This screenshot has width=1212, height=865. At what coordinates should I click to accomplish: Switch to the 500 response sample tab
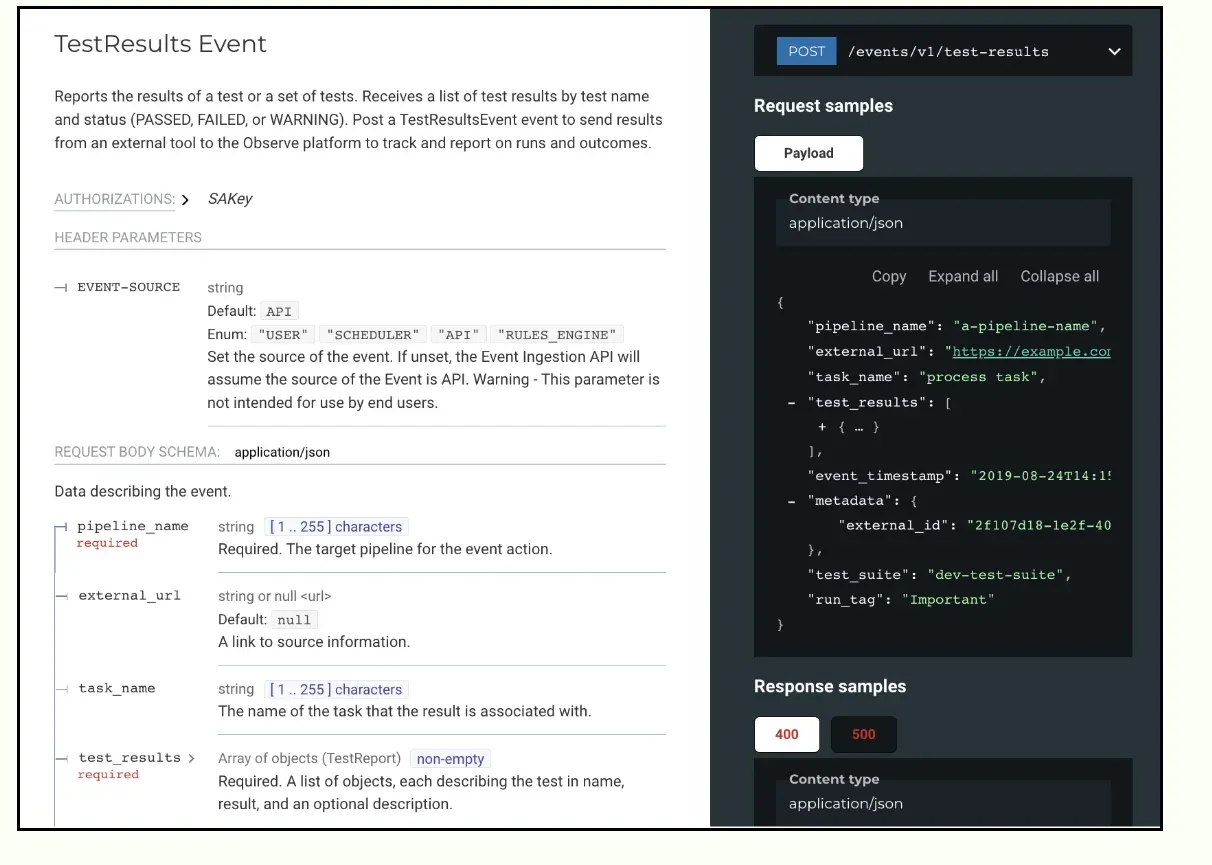pos(863,734)
